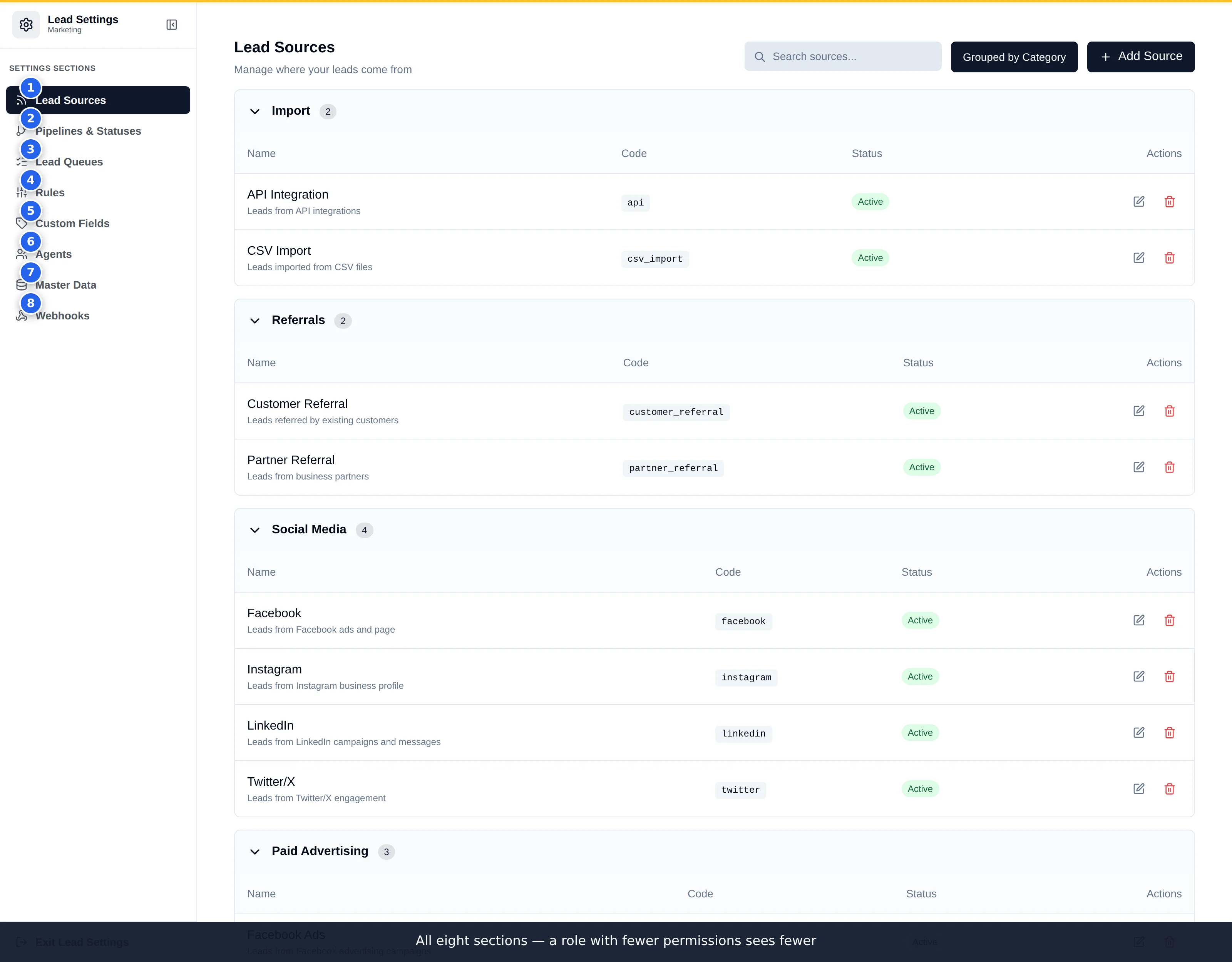Select the csv_import code chip
Viewport: 1232px width, 962px height.
point(655,259)
